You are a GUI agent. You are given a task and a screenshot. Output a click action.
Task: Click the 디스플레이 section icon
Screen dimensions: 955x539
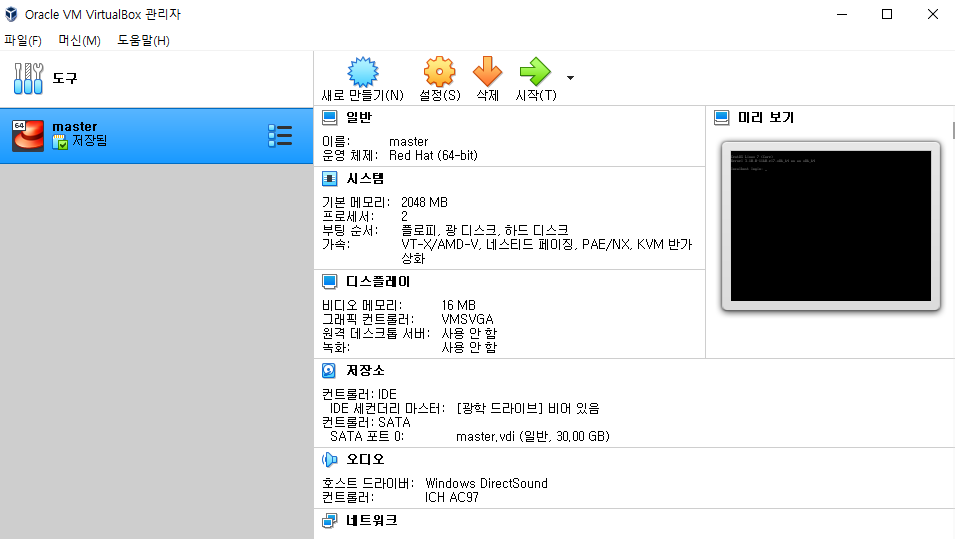(x=329, y=281)
